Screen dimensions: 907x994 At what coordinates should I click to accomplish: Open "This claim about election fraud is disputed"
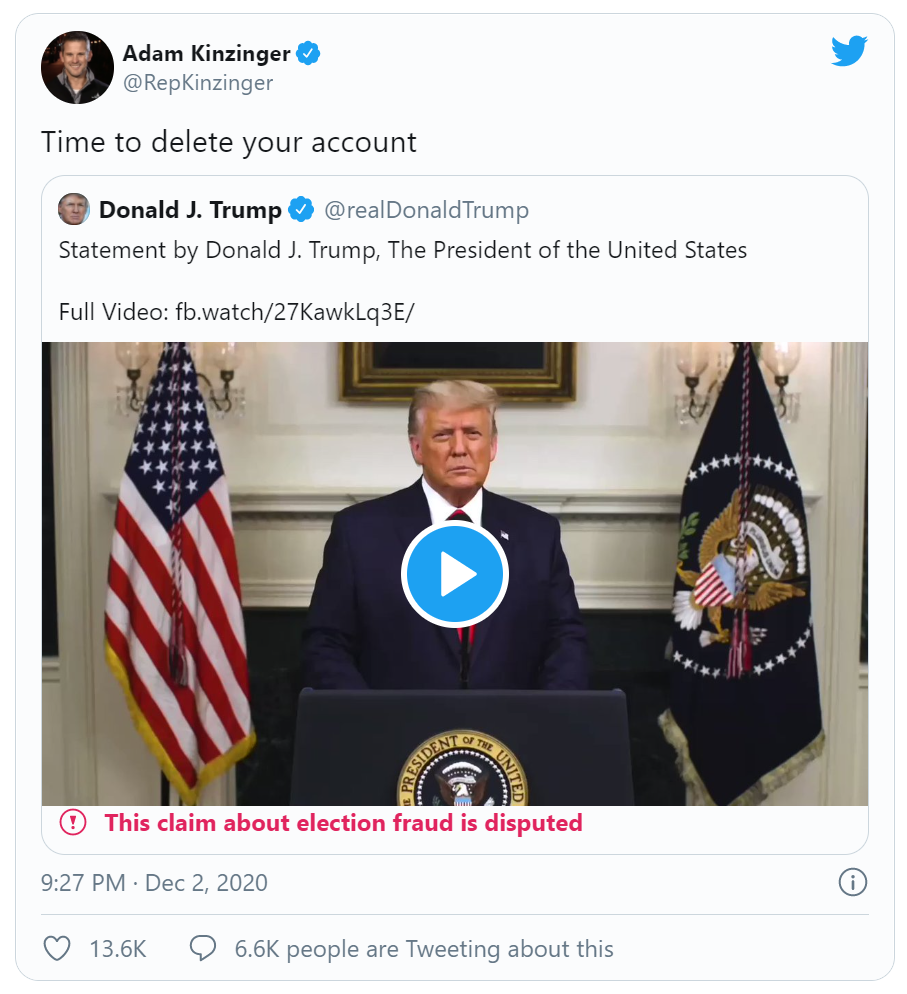click(x=343, y=823)
